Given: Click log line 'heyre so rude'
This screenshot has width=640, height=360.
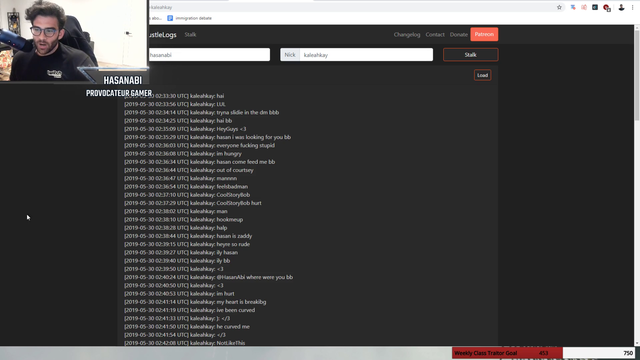Looking at the screenshot, I should click(x=187, y=244).
